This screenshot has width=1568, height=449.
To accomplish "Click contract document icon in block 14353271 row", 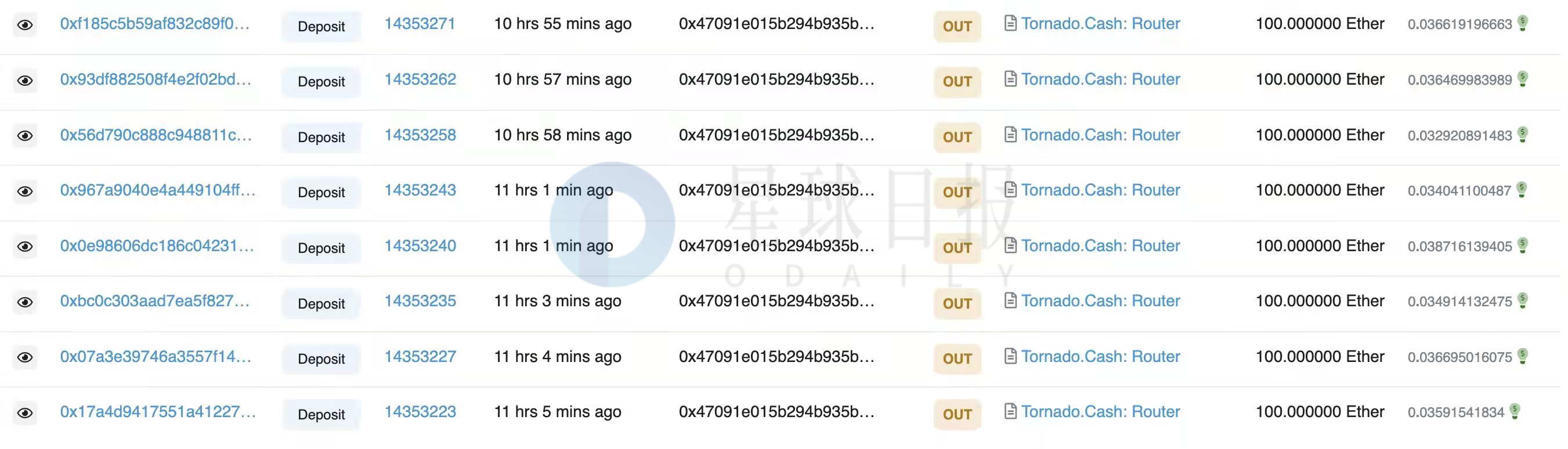I will (x=1010, y=24).
